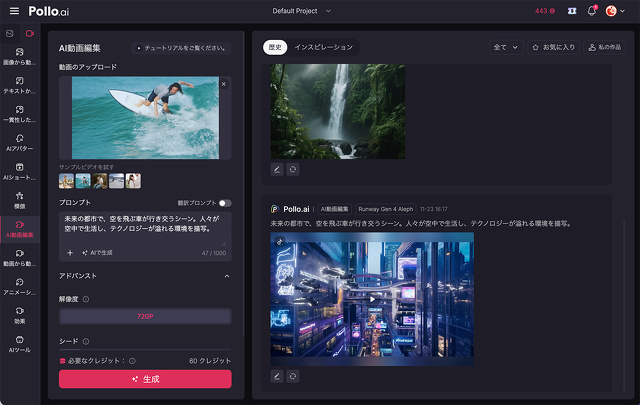The image size is (640, 405).
Task: Switch to the image mode icon tab
Action: point(11,34)
